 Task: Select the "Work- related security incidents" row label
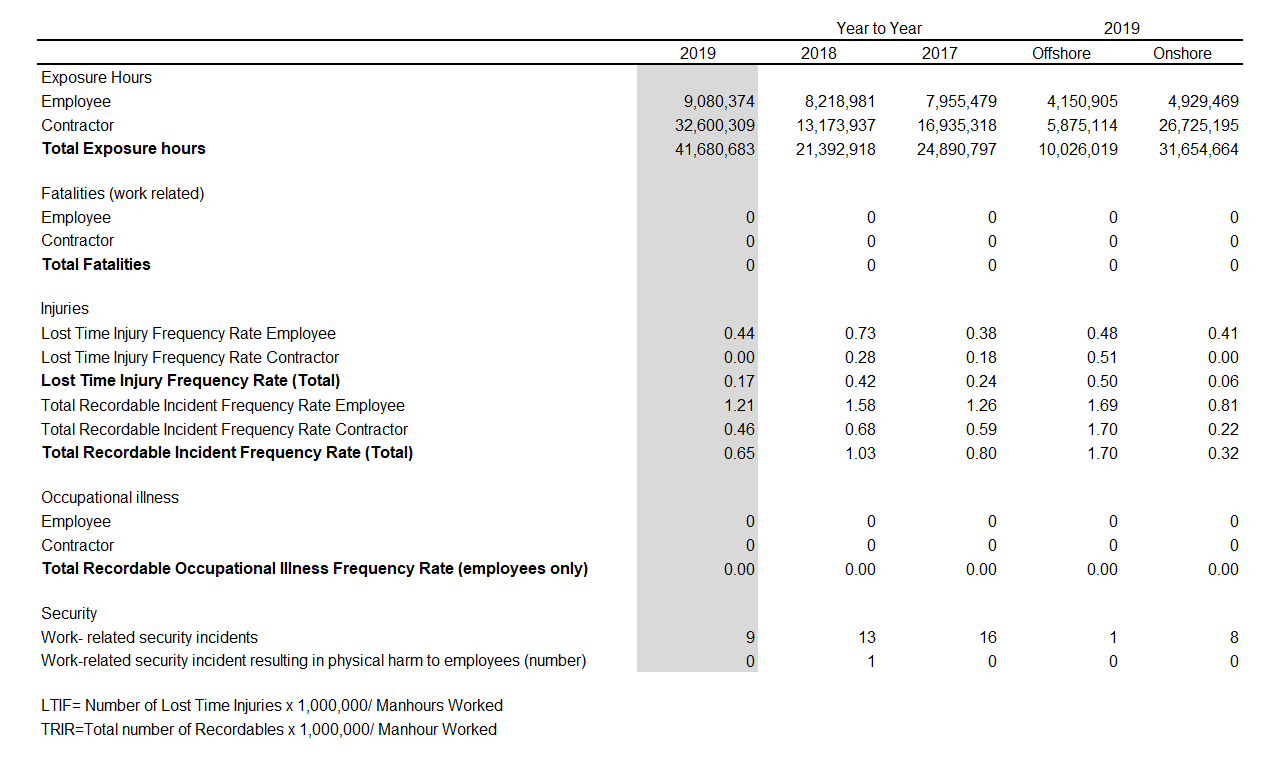[149, 638]
